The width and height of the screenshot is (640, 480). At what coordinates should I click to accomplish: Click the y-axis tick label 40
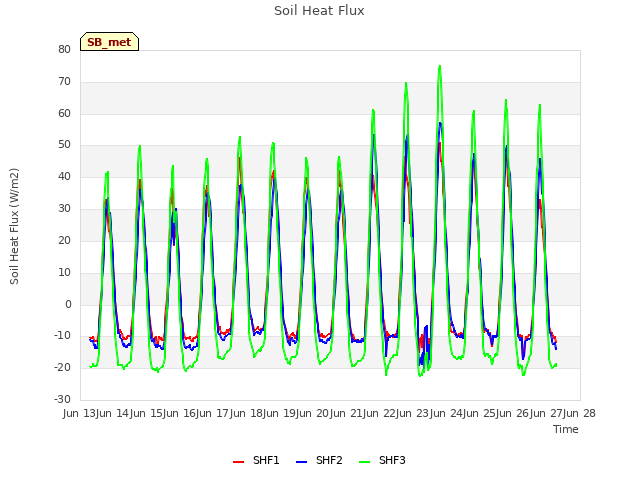64,177
